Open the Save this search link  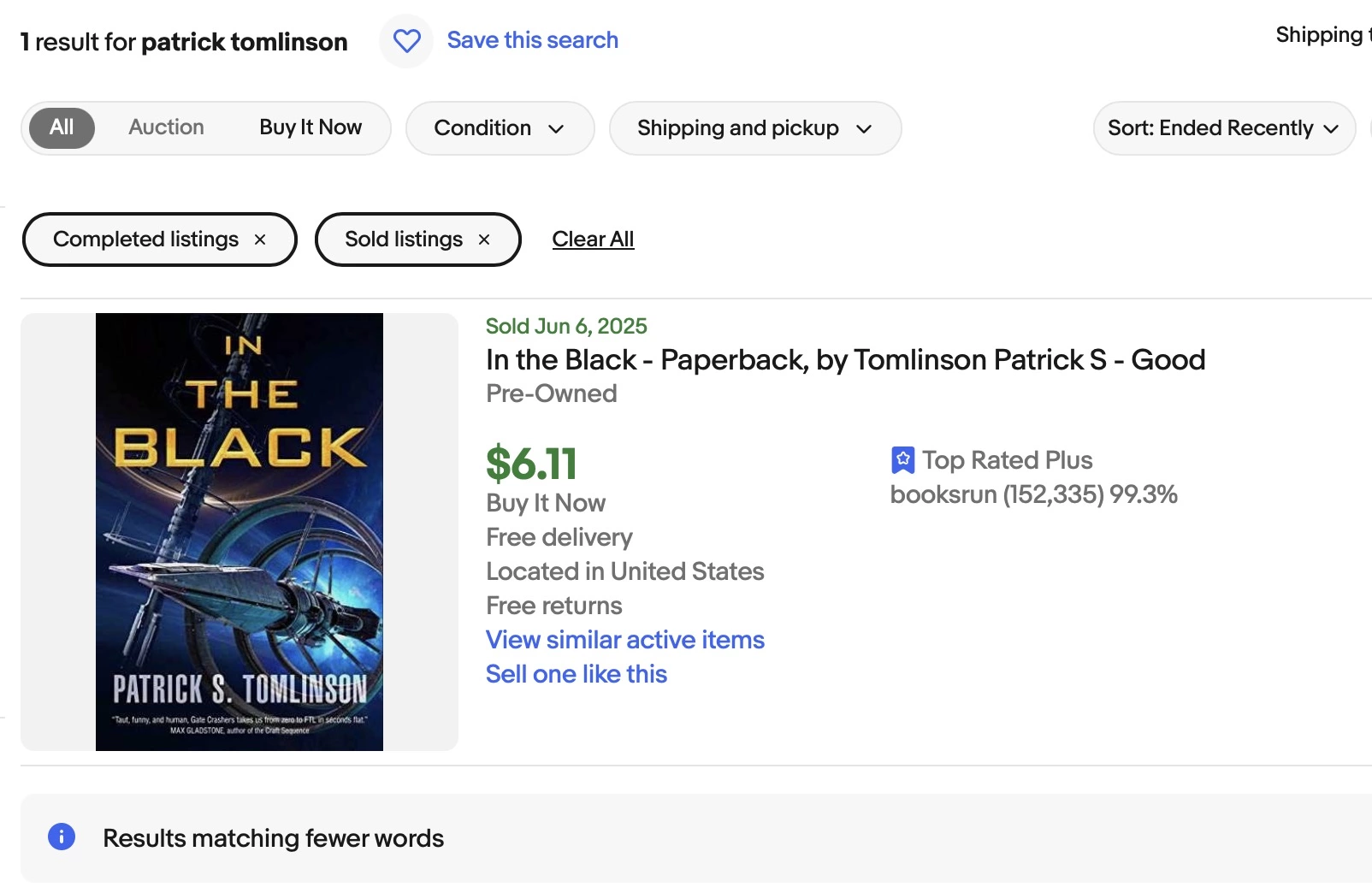pos(532,40)
